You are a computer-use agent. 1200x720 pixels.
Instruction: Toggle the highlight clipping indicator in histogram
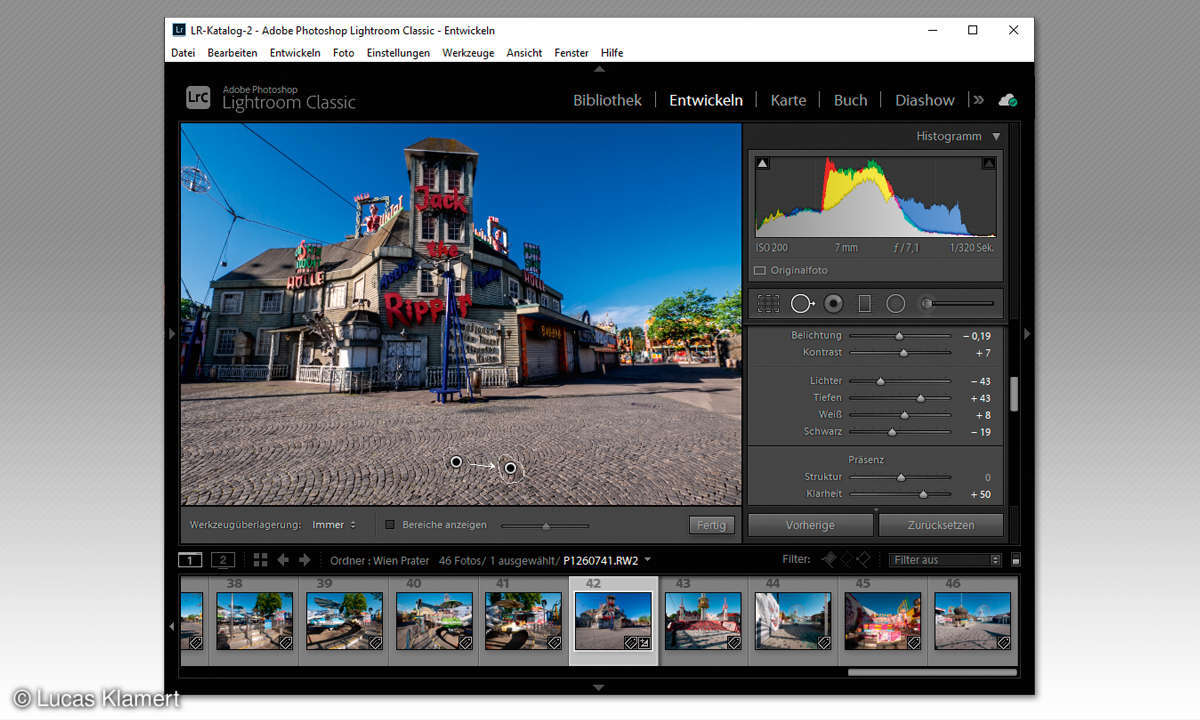[989, 163]
